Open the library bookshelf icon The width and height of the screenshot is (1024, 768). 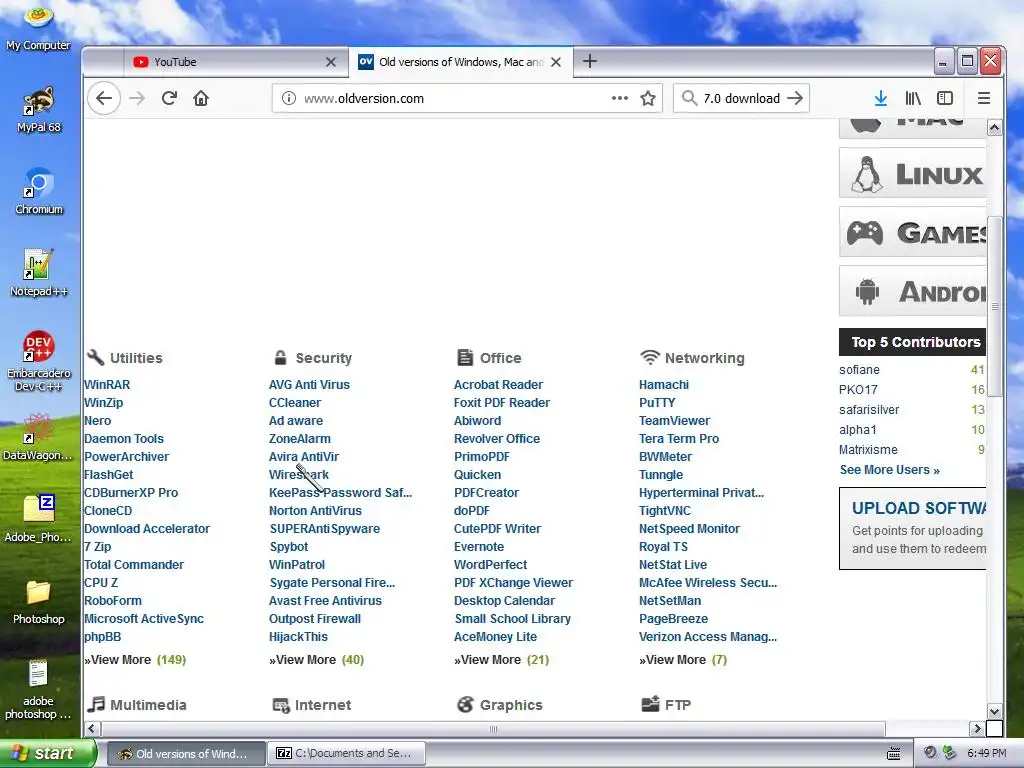point(913,98)
